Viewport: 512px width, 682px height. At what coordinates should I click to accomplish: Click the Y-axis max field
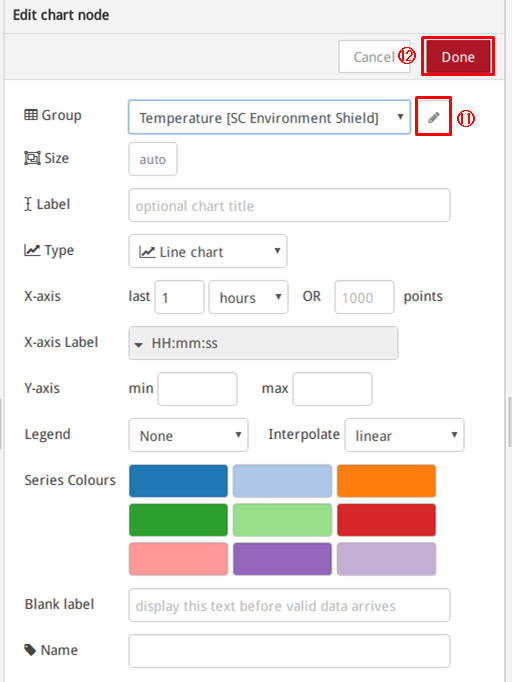click(x=332, y=389)
